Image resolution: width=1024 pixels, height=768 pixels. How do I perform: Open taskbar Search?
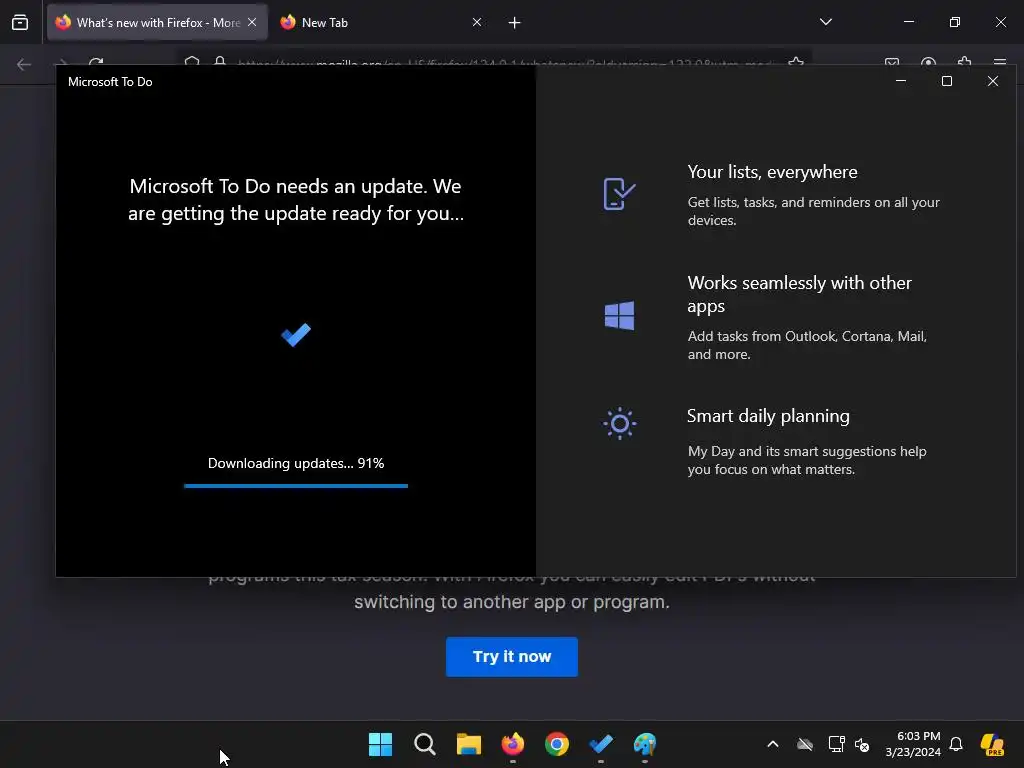click(x=424, y=744)
